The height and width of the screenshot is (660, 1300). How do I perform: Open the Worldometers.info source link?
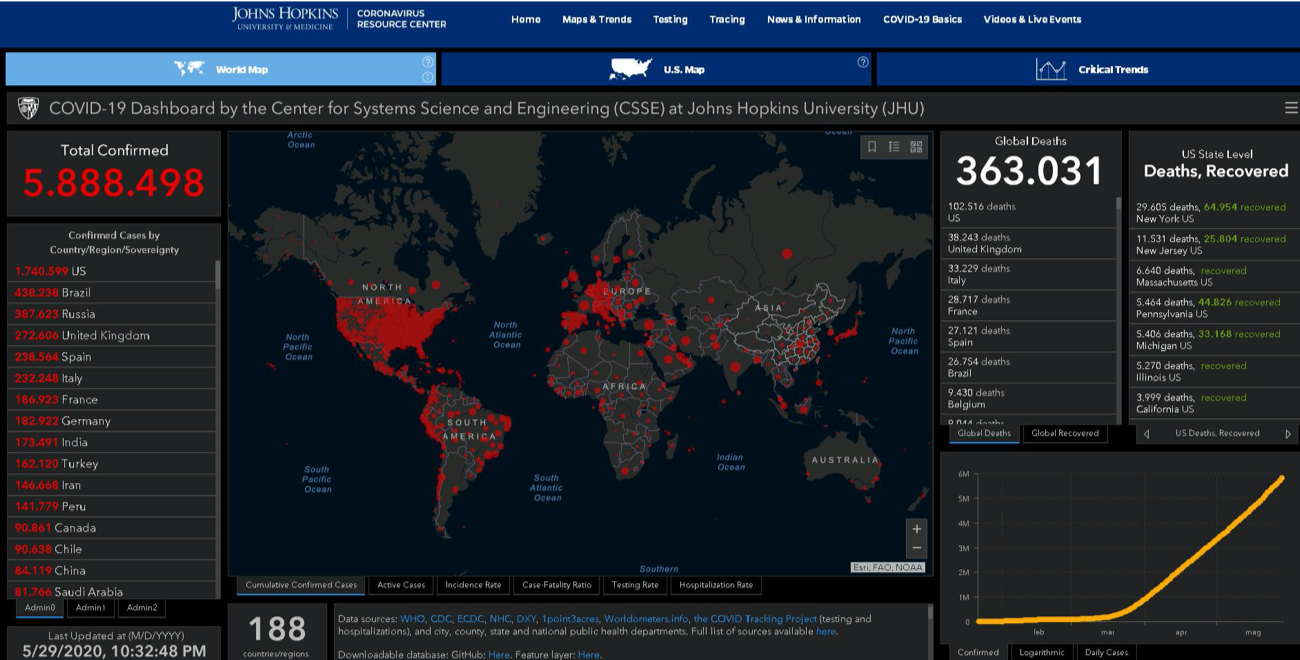[646, 619]
